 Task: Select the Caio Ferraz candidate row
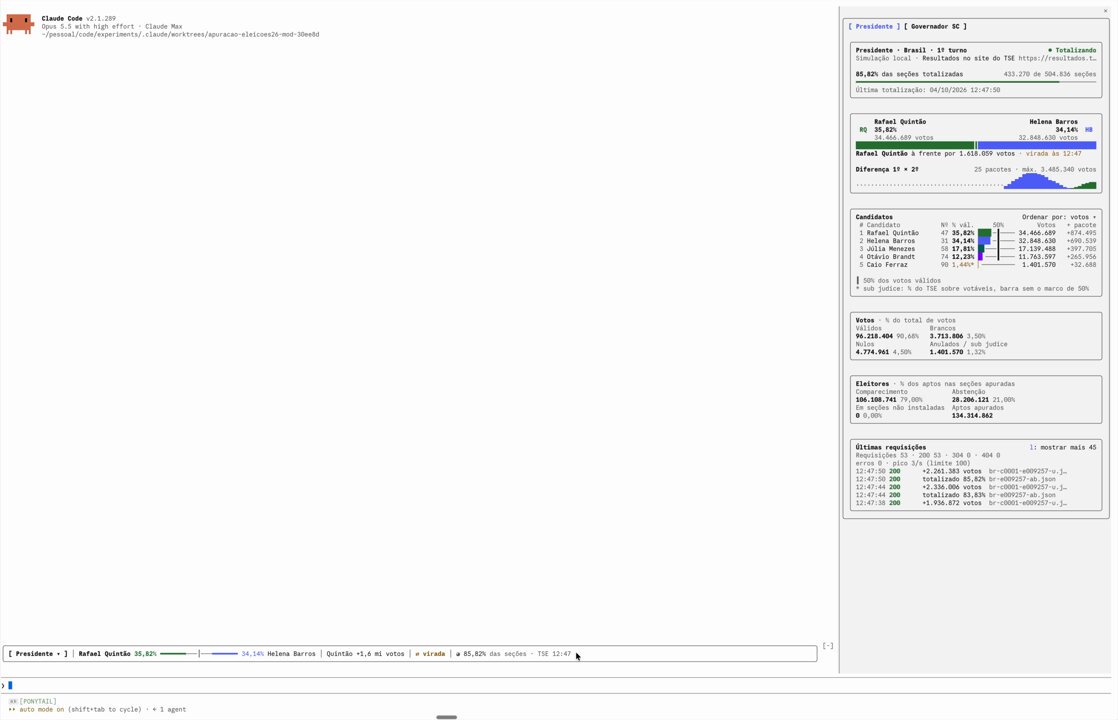click(976, 264)
